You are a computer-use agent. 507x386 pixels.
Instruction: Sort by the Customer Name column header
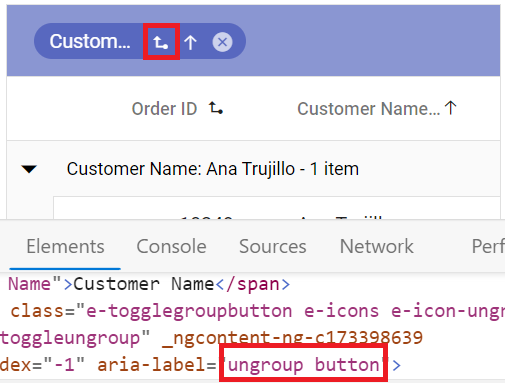[x=369, y=109]
